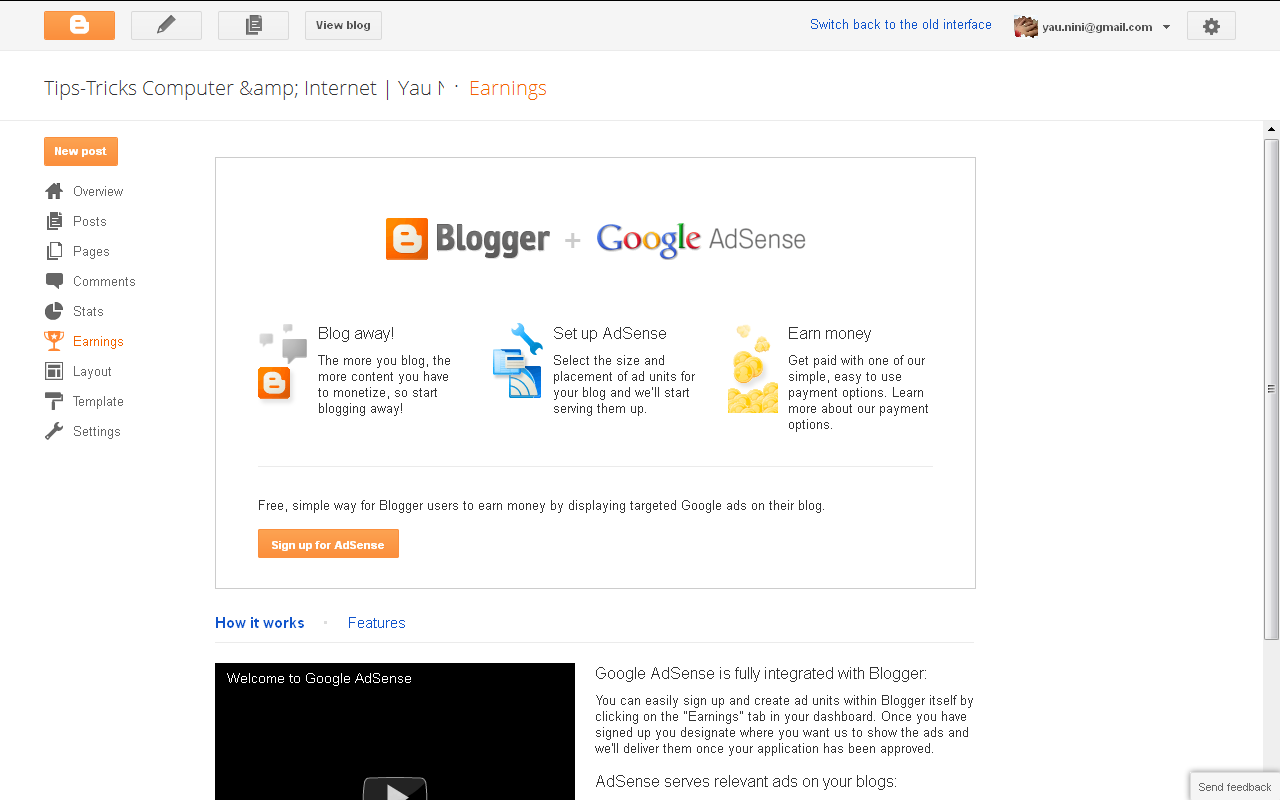Play the Welcome to Google AdSense video
This screenshot has width=1280, height=800.
click(395, 790)
